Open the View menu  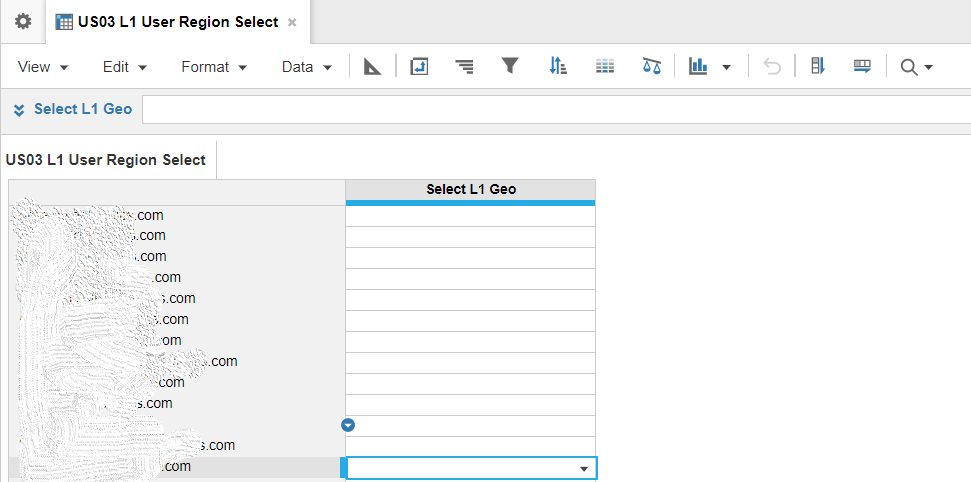point(43,67)
